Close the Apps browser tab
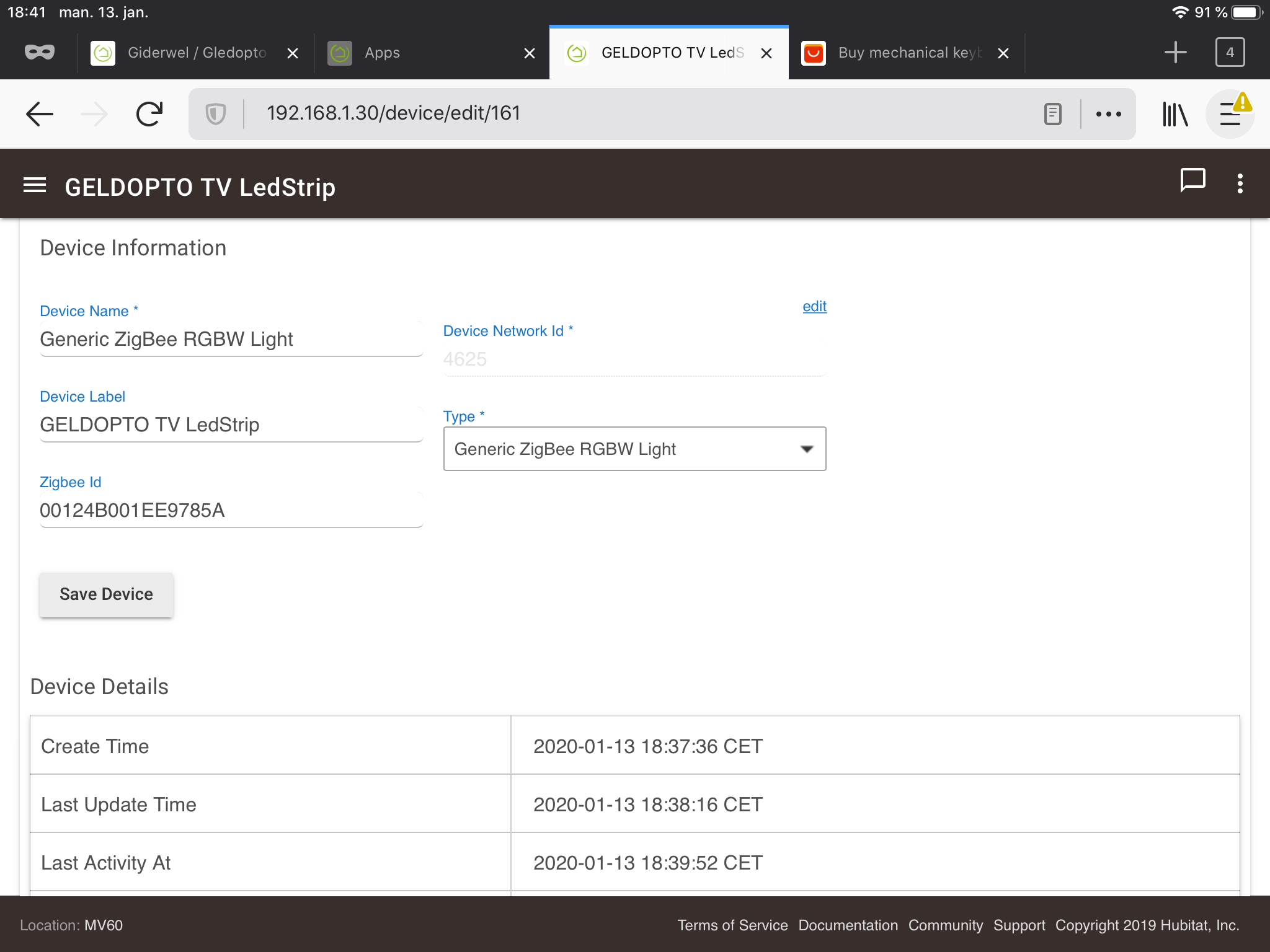 (x=529, y=53)
